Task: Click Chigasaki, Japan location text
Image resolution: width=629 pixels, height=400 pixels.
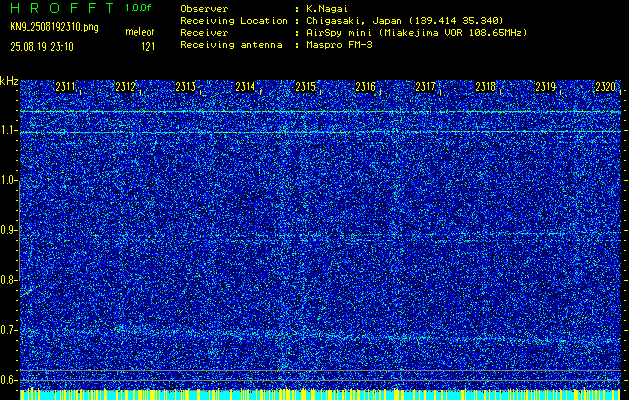Action: (x=404, y=21)
